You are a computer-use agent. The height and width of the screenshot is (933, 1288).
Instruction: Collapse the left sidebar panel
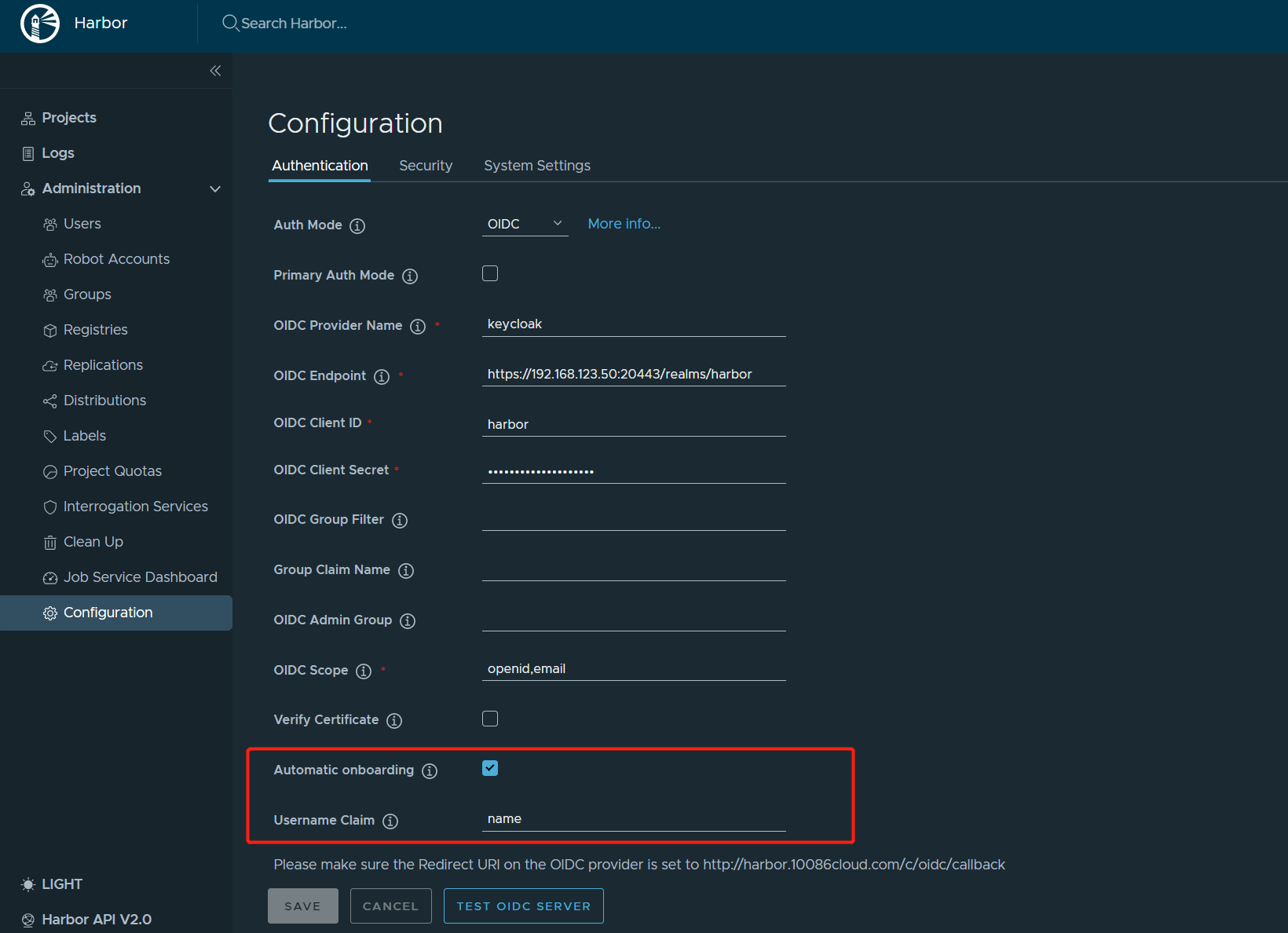[215, 70]
